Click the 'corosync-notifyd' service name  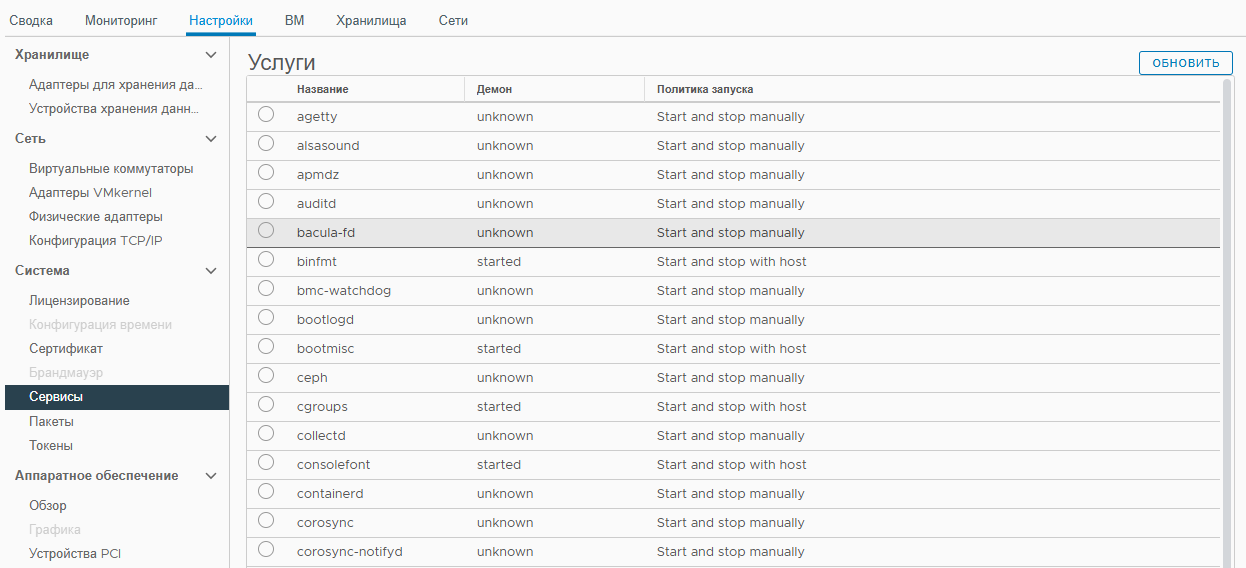coord(350,552)
